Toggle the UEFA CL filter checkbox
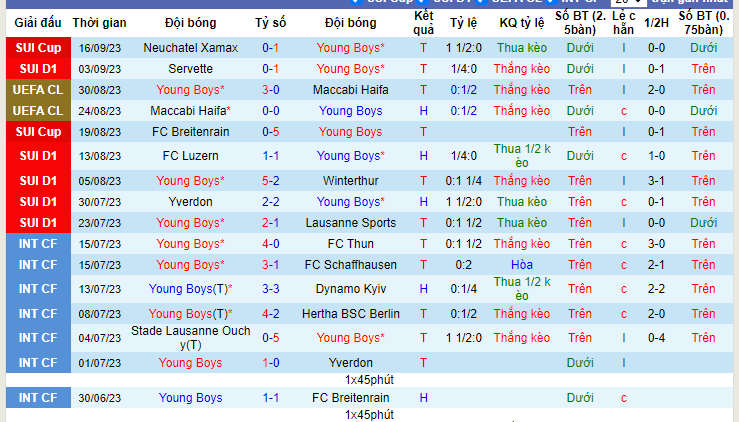Image resolution: width=739 pixels, height=422 pixels. (x=481, y=1)
